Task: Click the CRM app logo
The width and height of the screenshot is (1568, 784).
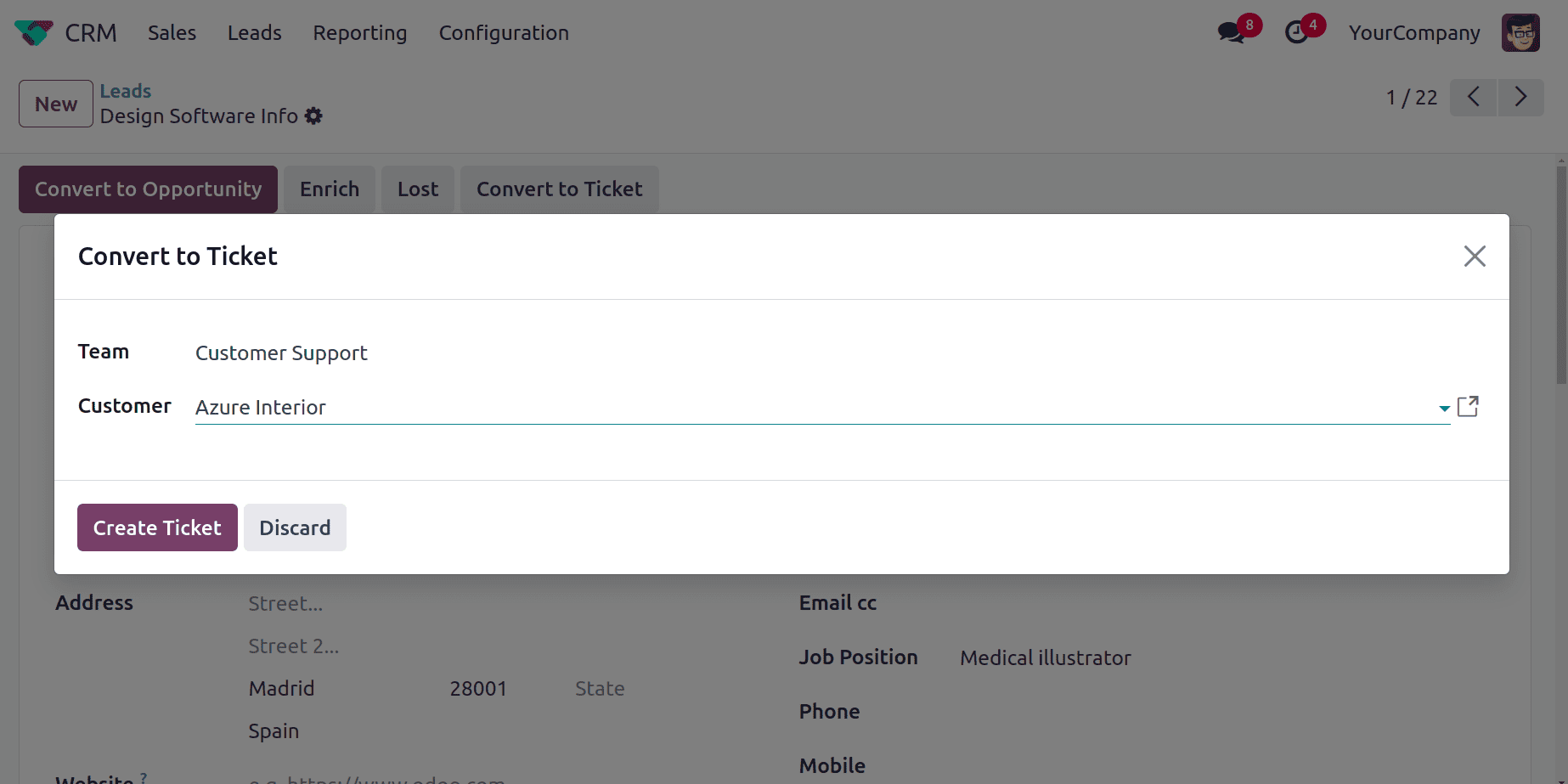Action: 32,32
